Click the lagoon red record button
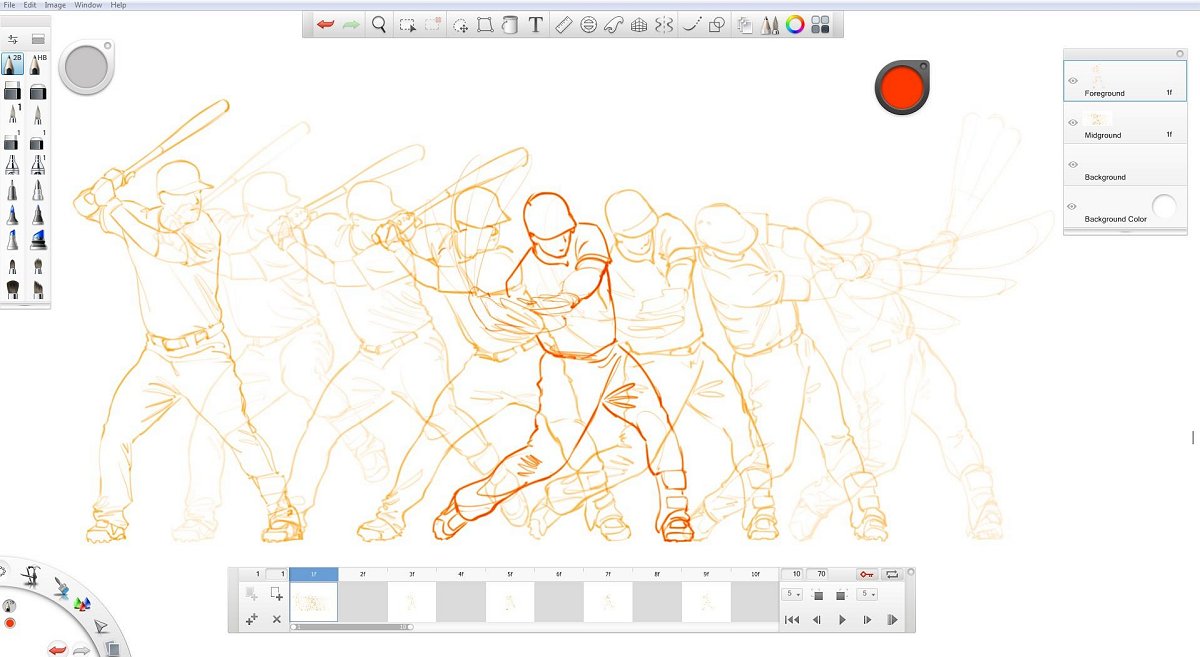Screen dimensions: 1200x657 click(x=10, y=623)
